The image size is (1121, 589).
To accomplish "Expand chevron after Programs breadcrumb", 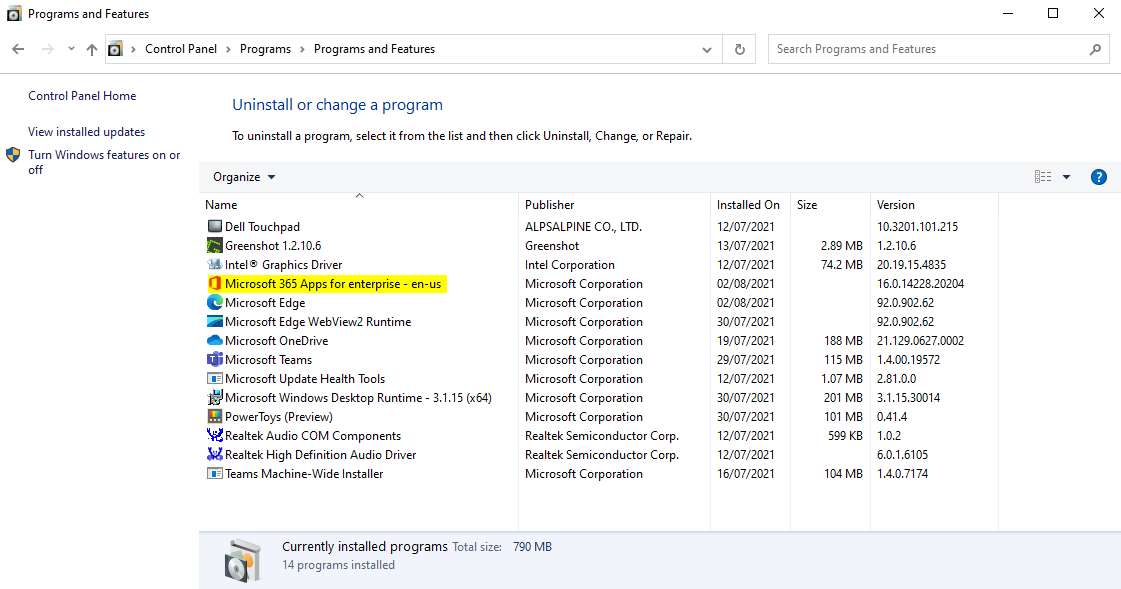I will 302,49.
